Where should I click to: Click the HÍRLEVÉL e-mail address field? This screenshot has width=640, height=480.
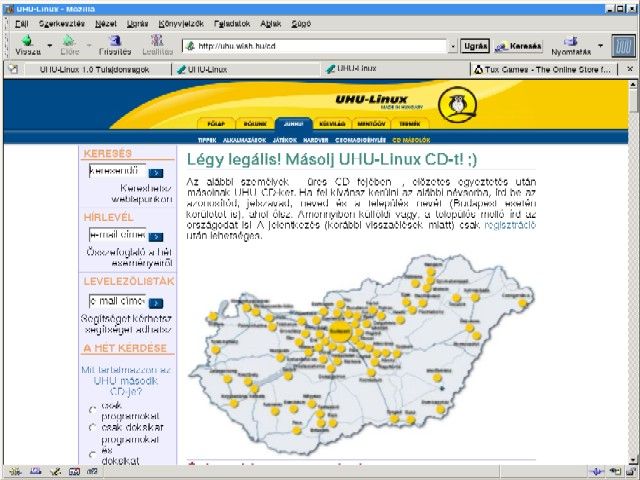click(117, 235)
